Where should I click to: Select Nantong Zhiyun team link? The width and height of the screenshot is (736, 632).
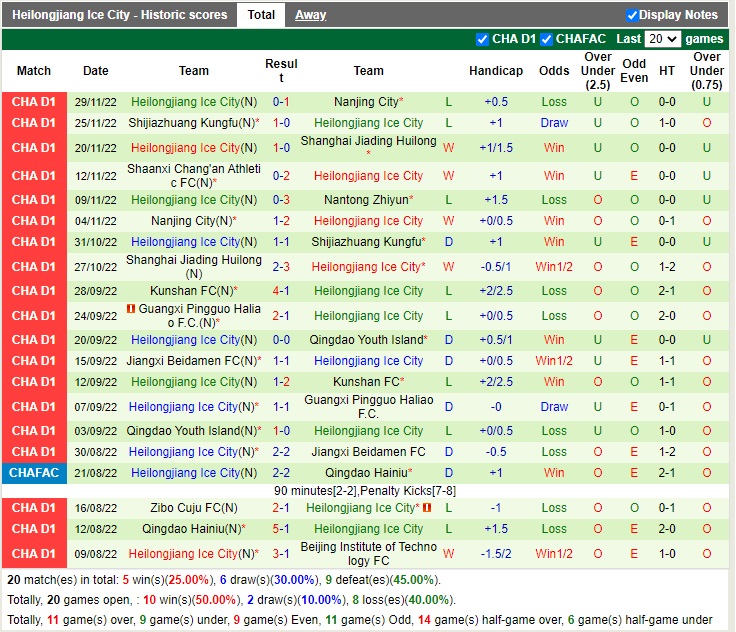pyautogui.click(x=365, y=200)
